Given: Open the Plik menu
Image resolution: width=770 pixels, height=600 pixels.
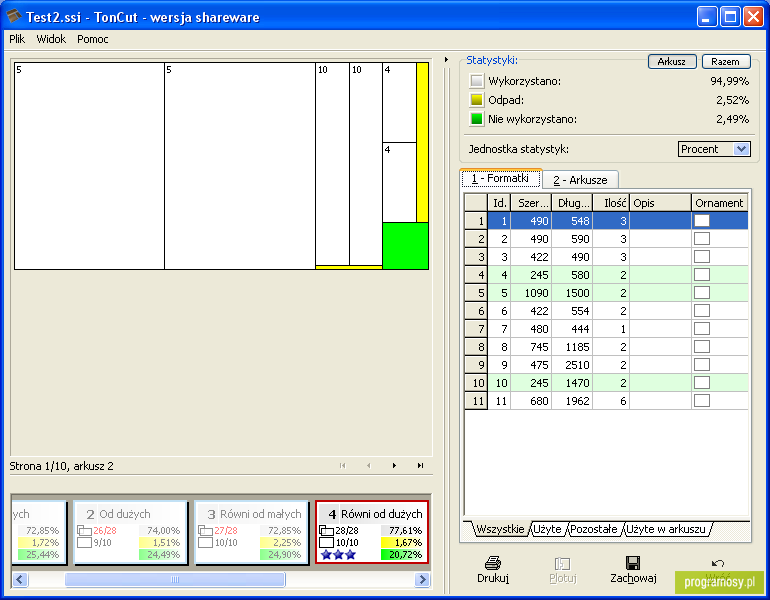Looking at the screenshot, I should [17, 39].
